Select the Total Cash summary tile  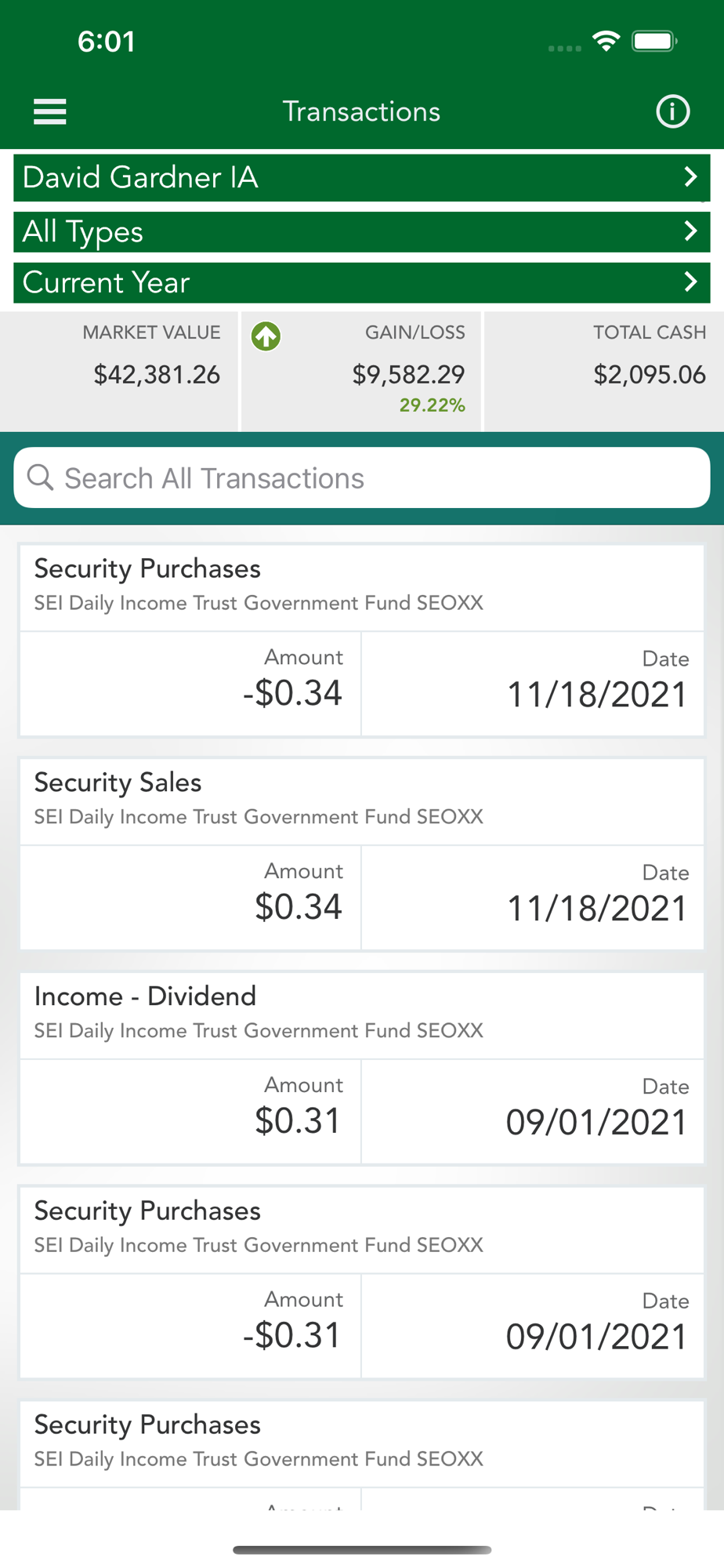coord(604,371)
